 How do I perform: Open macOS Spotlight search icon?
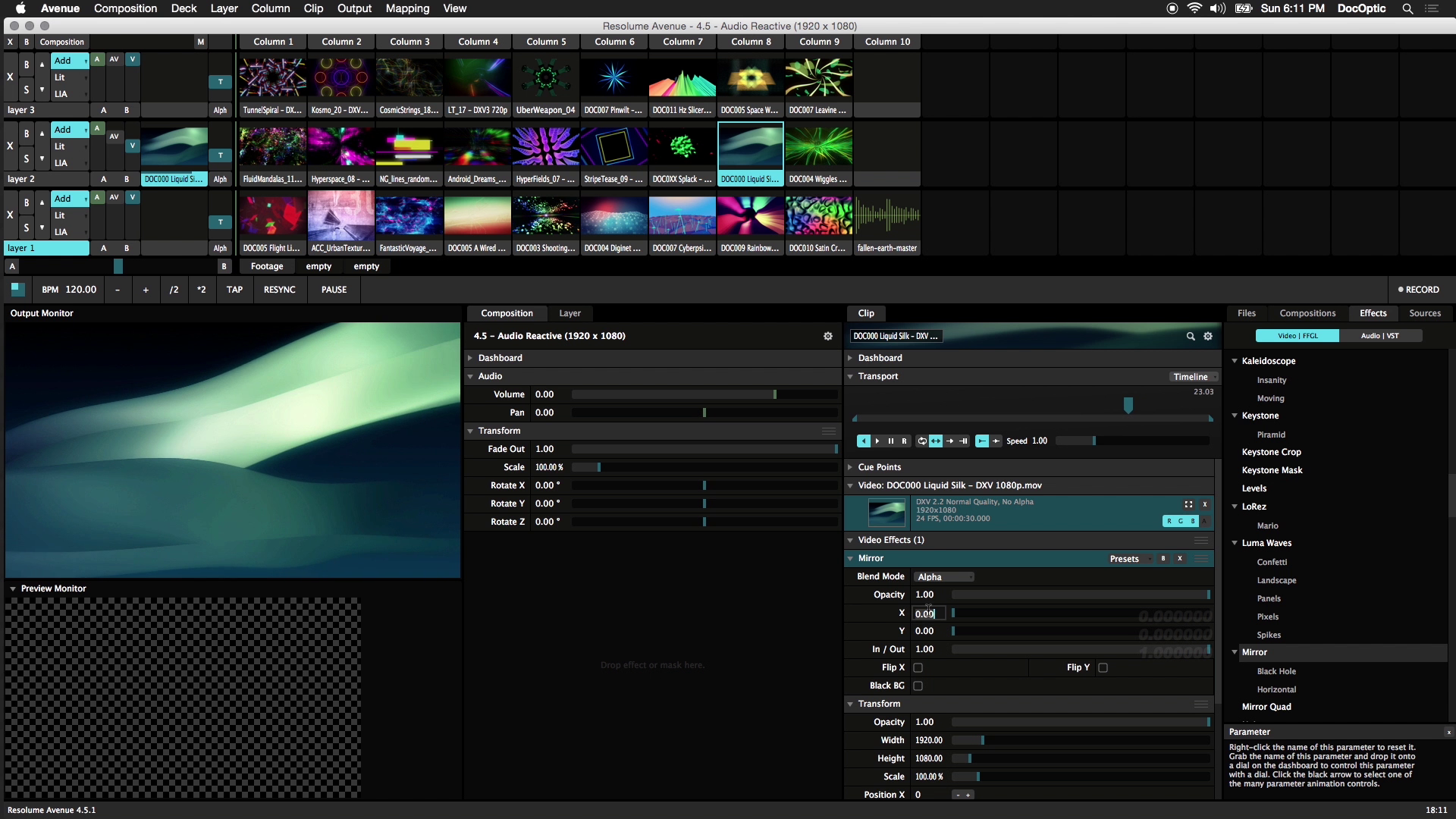pyautogui.click(x=1407, y=8)
